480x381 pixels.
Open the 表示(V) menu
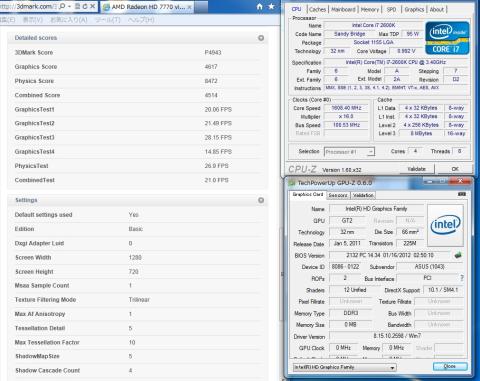coord(33,20)
